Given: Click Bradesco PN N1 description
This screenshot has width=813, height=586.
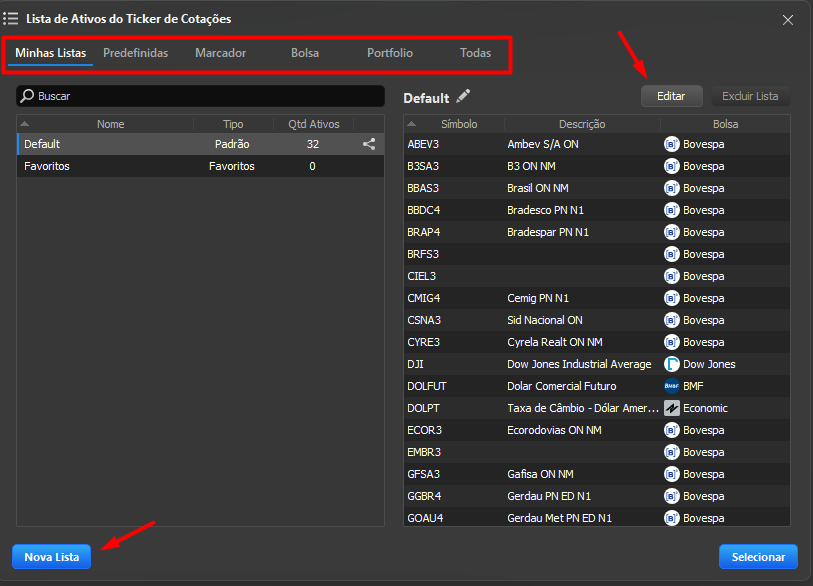Looking at the screenshot, I should pyautogui.click(x=545, y=210).
